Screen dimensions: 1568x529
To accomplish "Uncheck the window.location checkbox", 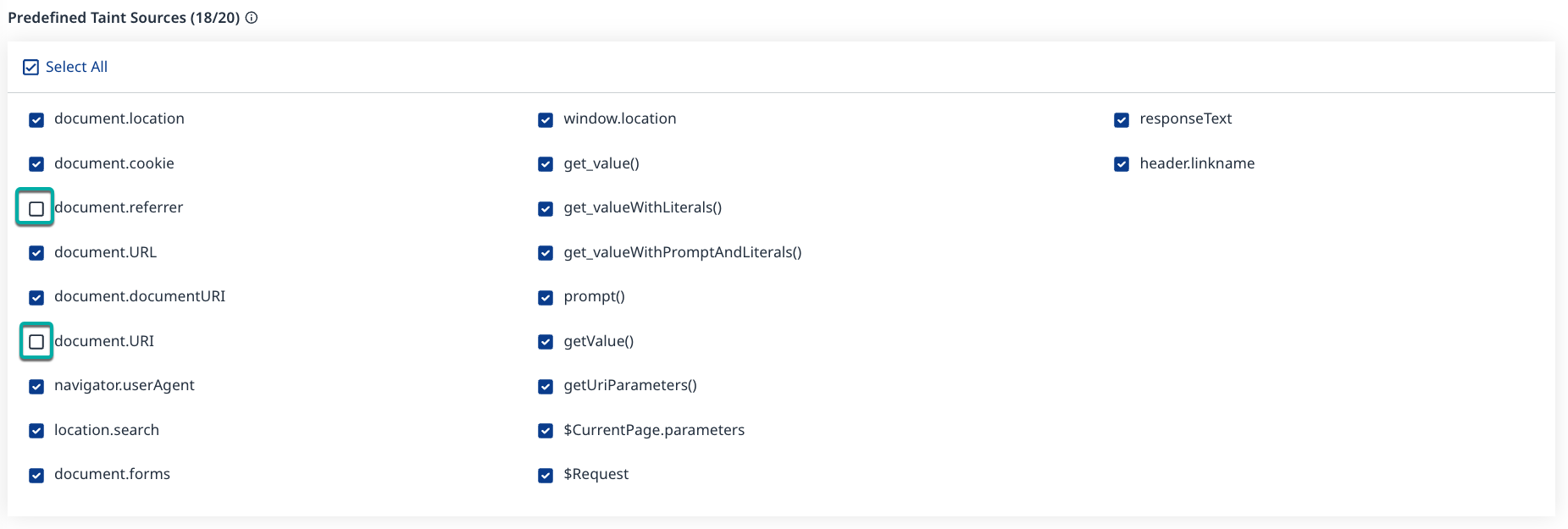I will pyautogui.click(x=546, y=120).
